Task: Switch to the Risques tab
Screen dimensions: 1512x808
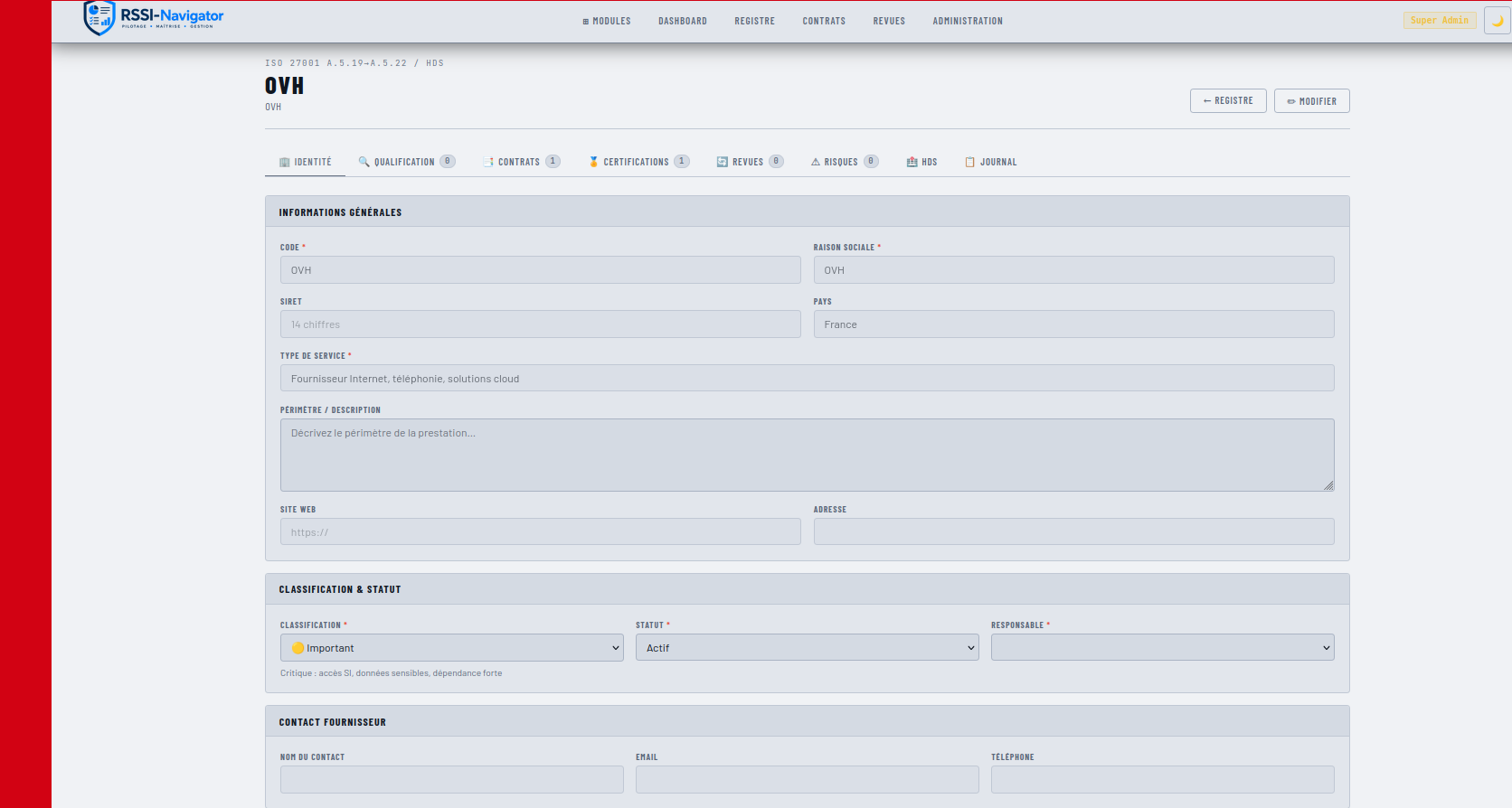Action: (x=845, y=162)
